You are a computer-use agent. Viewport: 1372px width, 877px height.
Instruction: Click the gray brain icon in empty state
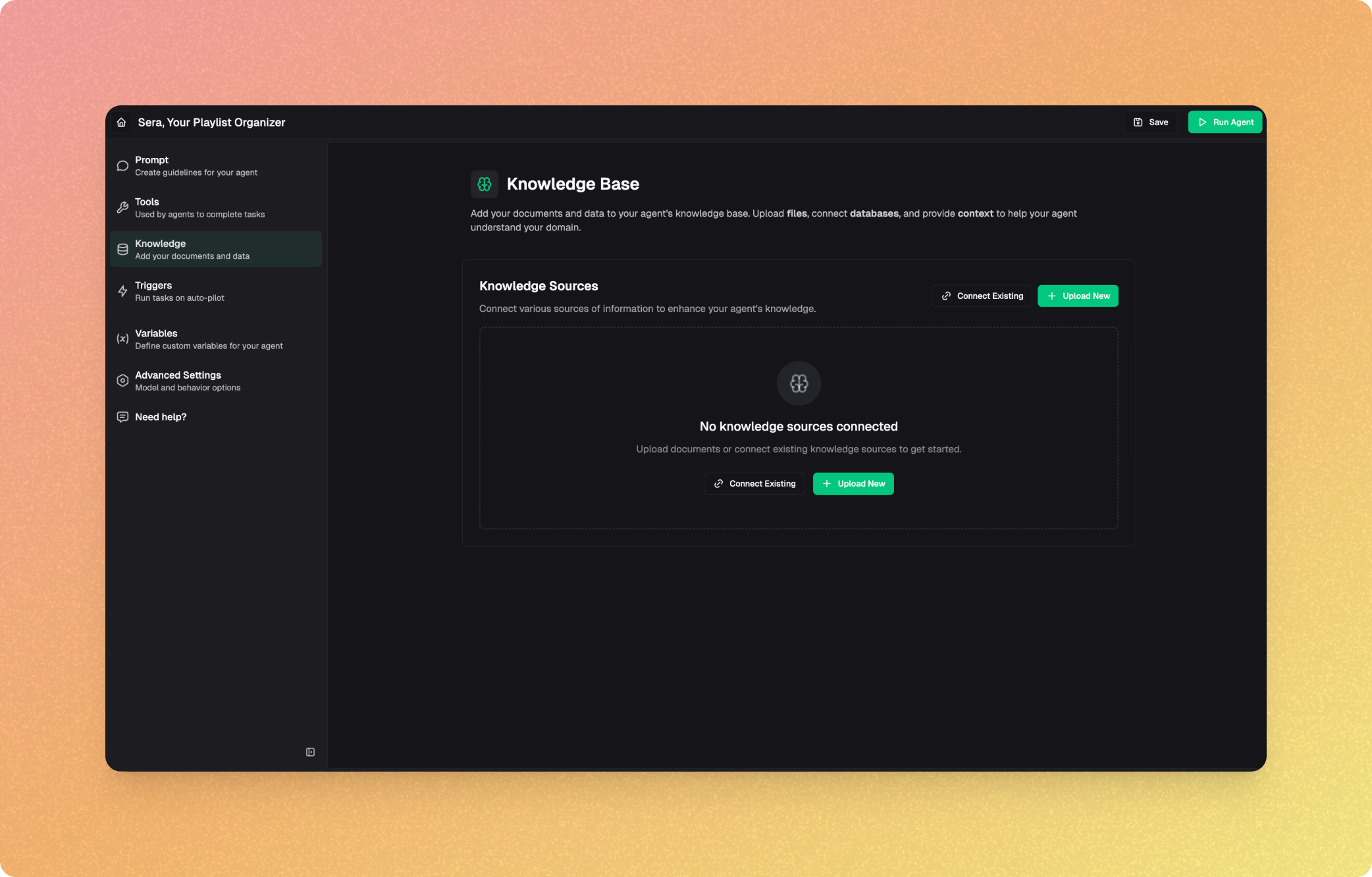click(x=799, y=383)
